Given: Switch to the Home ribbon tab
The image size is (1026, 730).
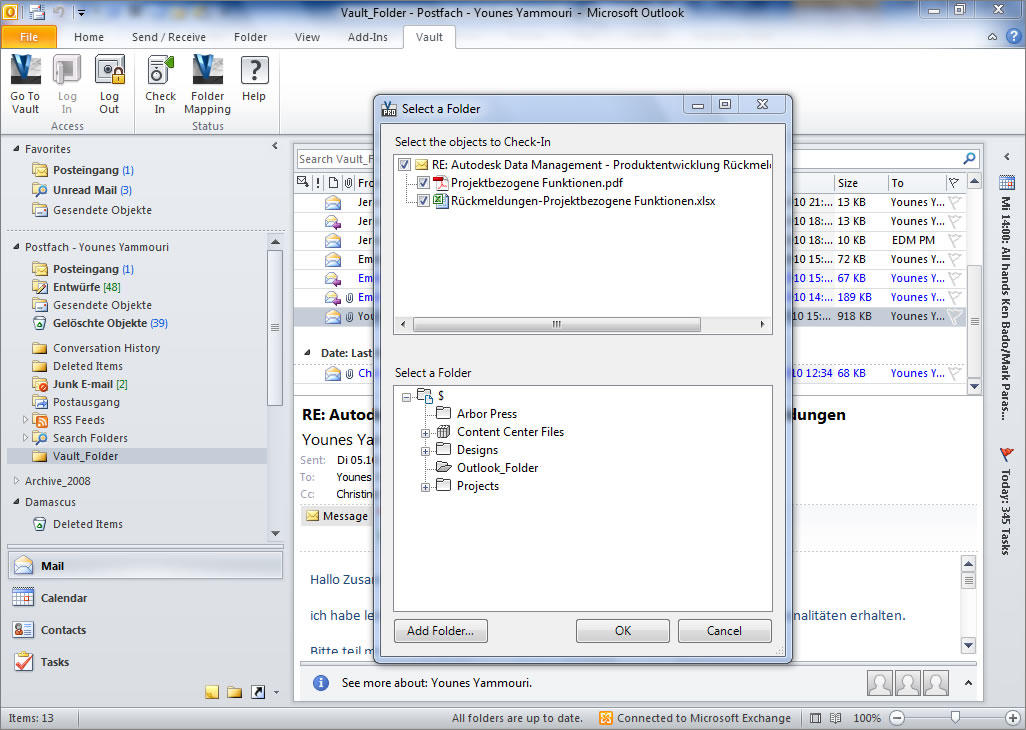Looking at the screenshot, I should coord(89,37).
